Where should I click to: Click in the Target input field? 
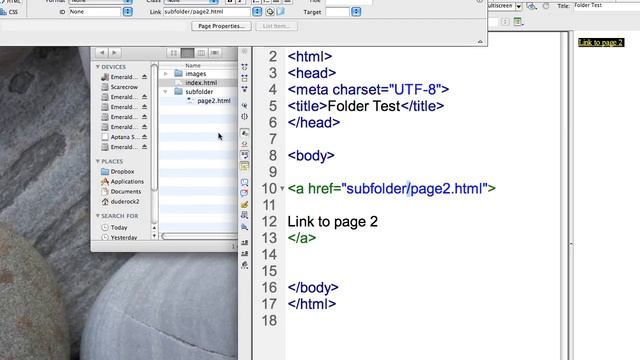[x=337, y=12]
